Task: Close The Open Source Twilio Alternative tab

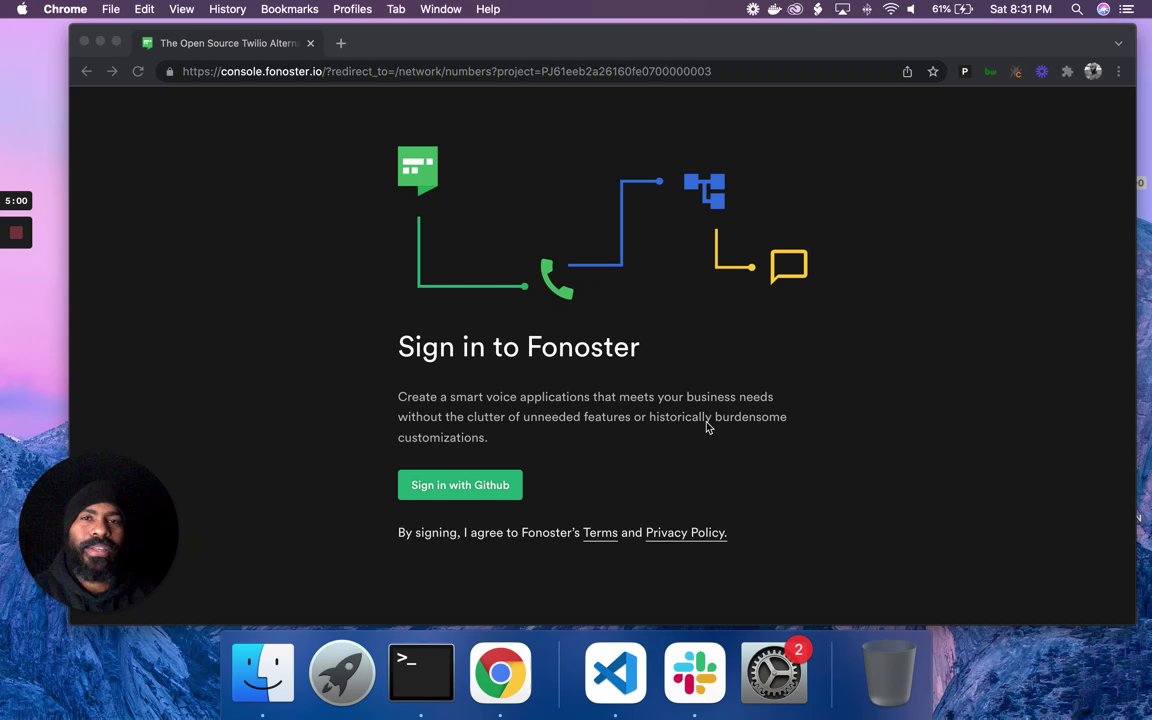Action: tap(311, 43)
